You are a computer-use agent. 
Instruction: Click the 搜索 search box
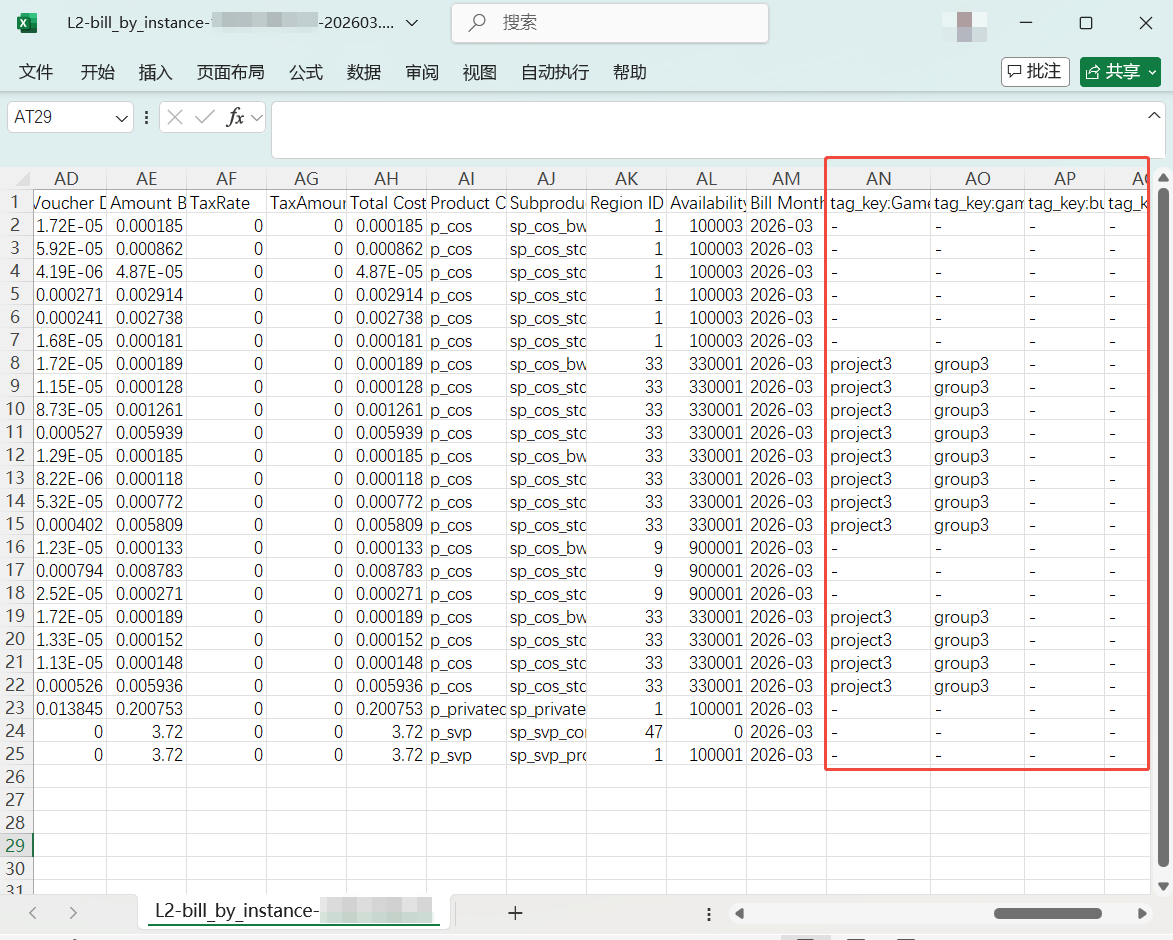[610, 23]
